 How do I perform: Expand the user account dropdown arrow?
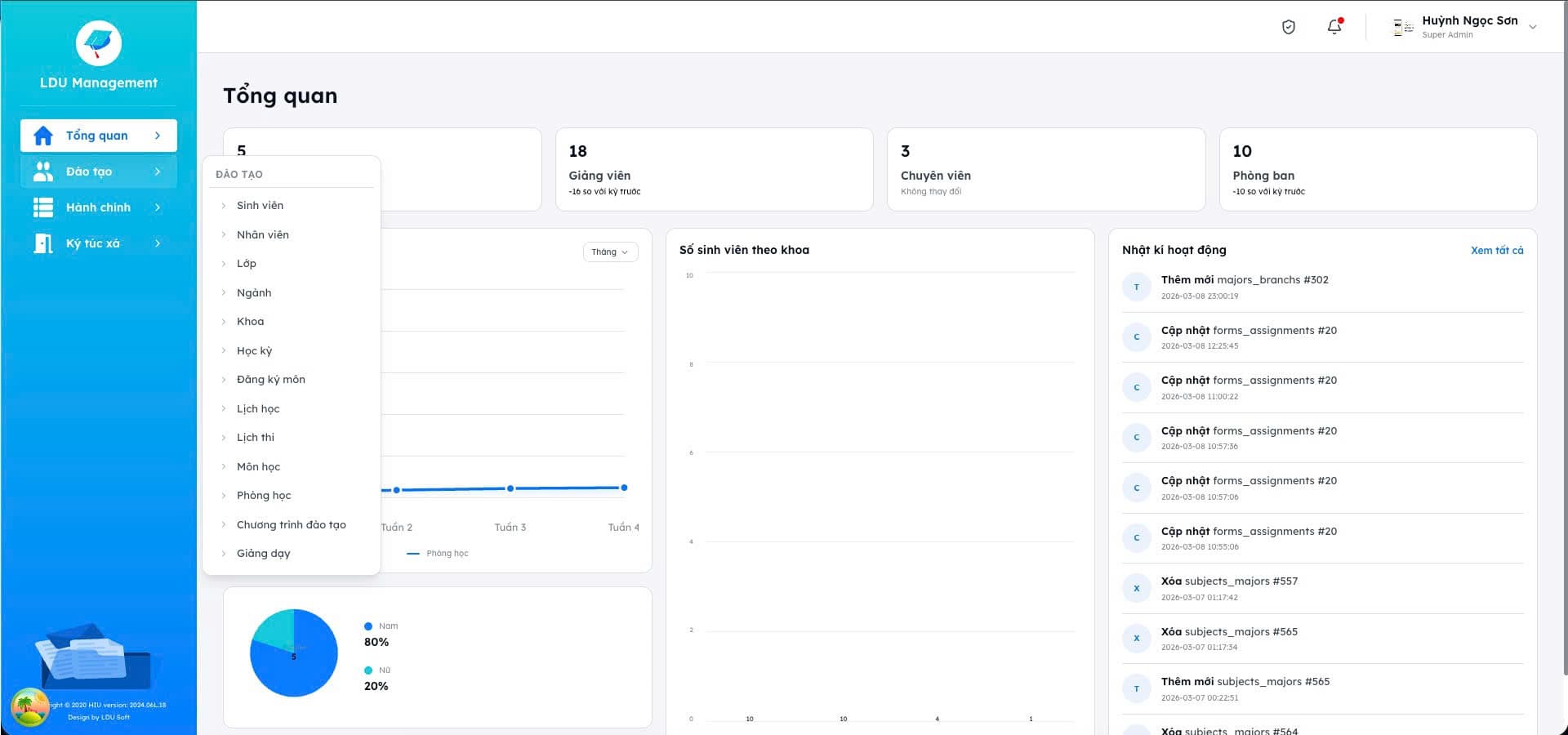pyautogui.click(x=1533, y=27)
